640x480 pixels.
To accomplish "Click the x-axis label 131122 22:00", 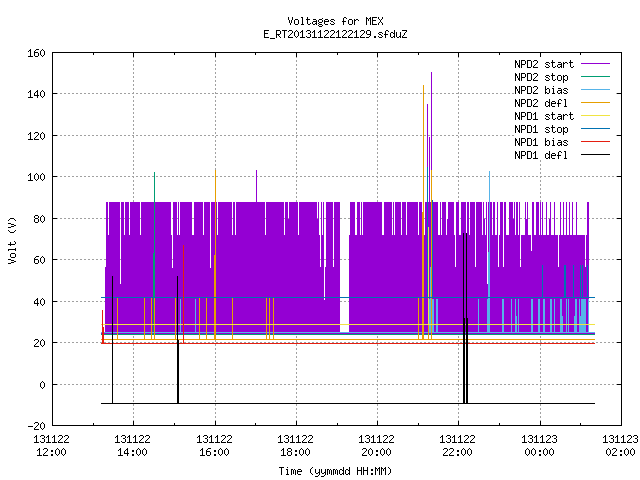I will click(457, 446).
